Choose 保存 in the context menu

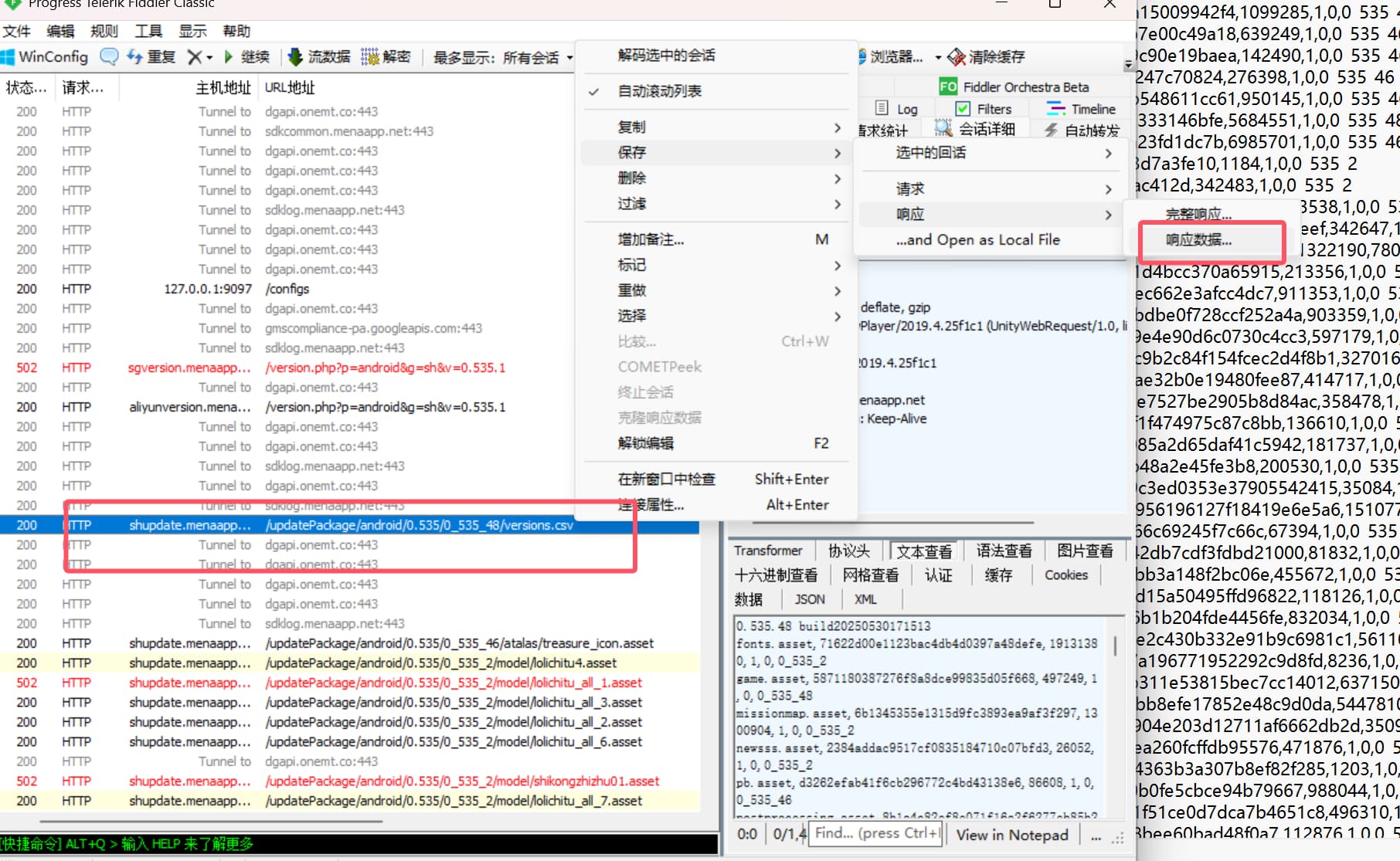coord(716,152)
